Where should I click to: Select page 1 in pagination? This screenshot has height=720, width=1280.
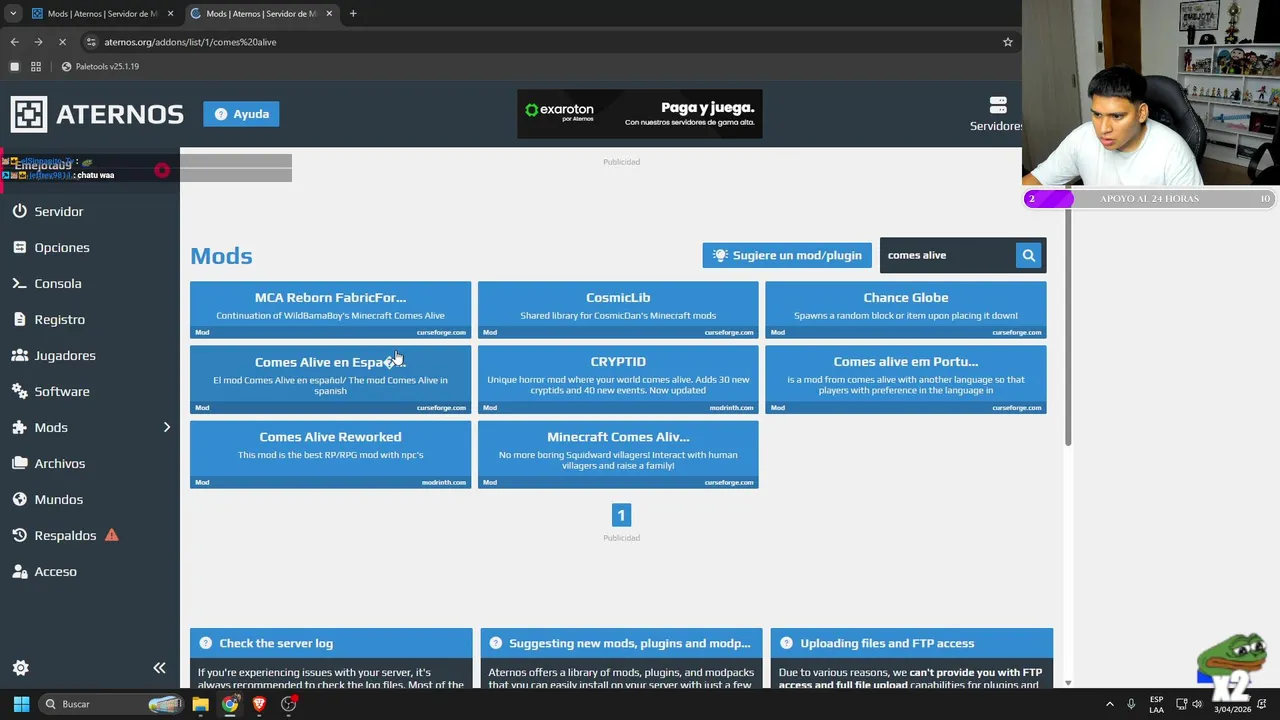(x=621, y=515)
